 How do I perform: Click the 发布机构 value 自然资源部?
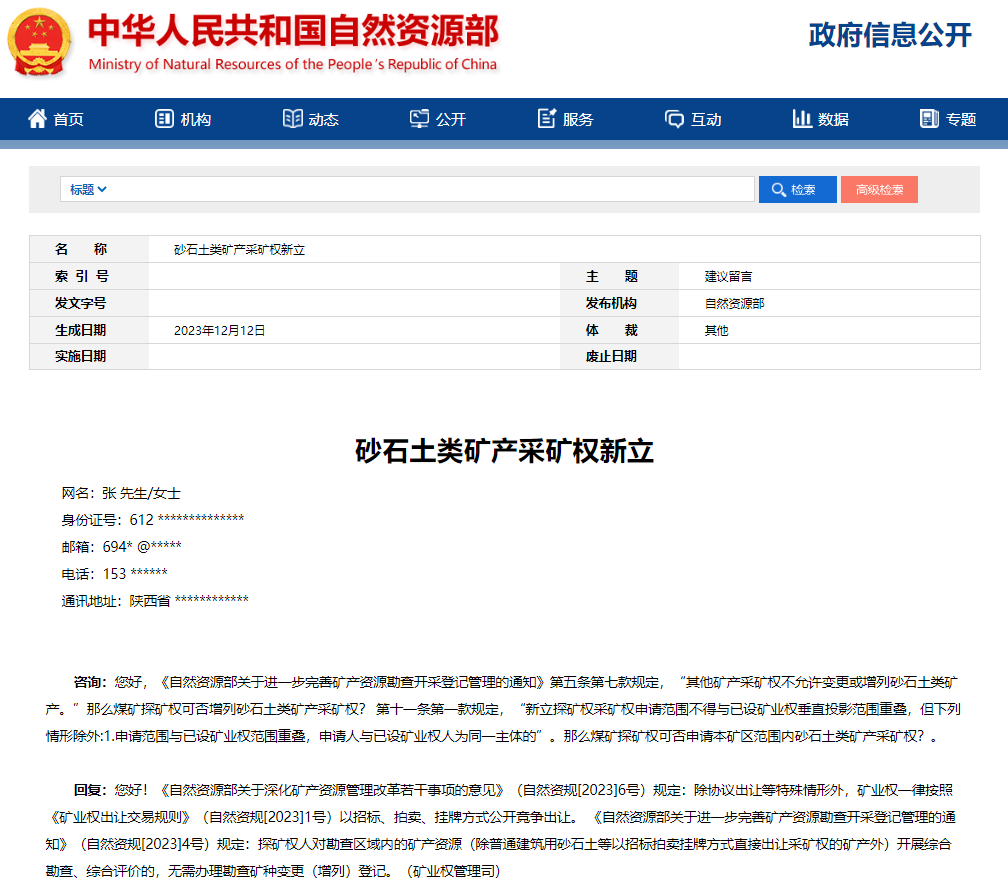734,303
